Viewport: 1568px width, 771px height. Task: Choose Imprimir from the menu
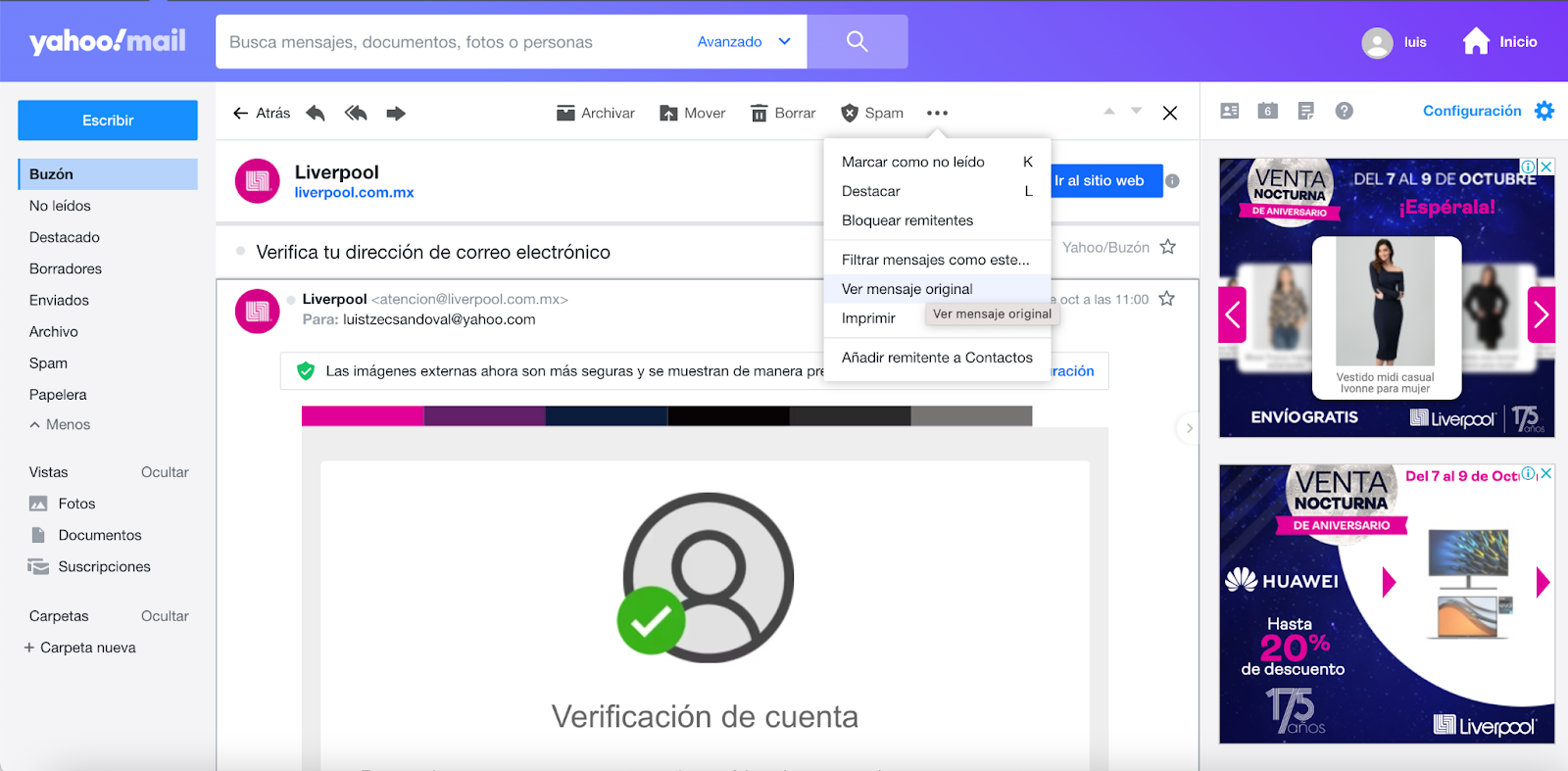[868, 318]
